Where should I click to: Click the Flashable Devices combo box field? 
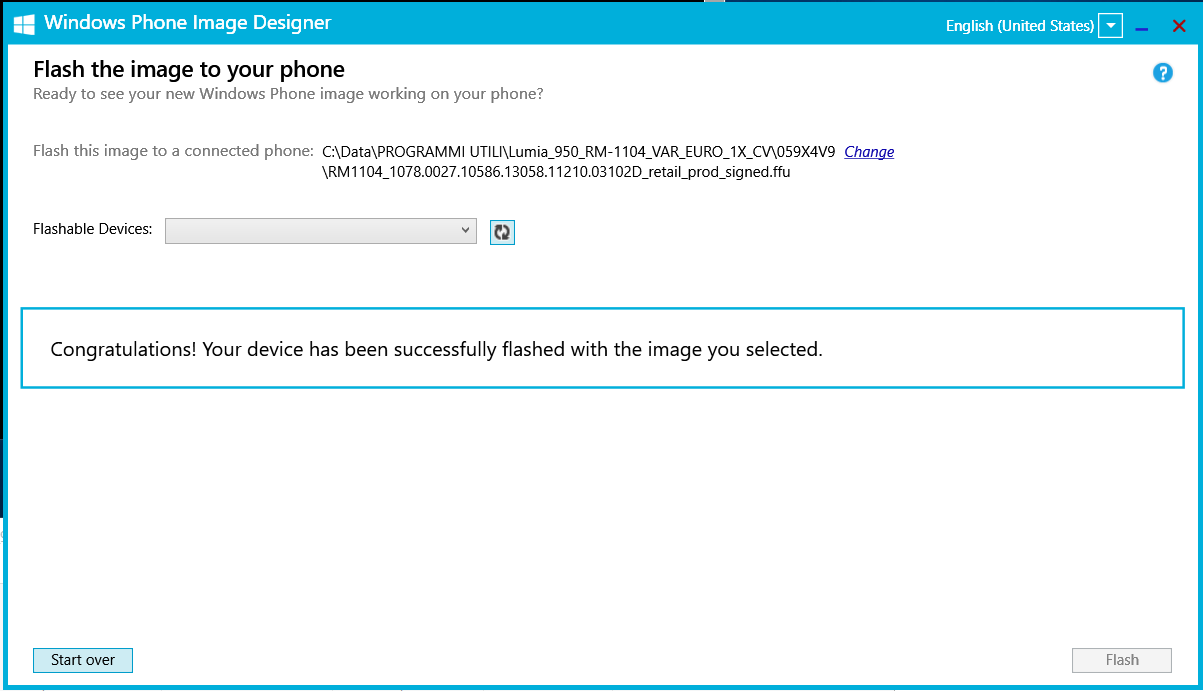point(310,231)
